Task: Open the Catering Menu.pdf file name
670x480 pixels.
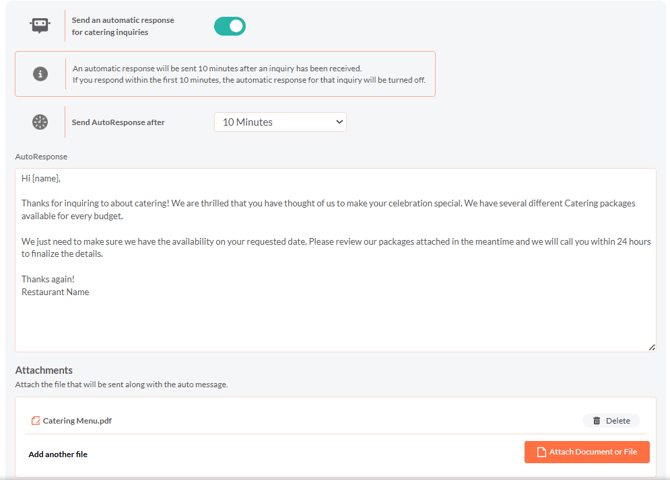Action: 77,421
